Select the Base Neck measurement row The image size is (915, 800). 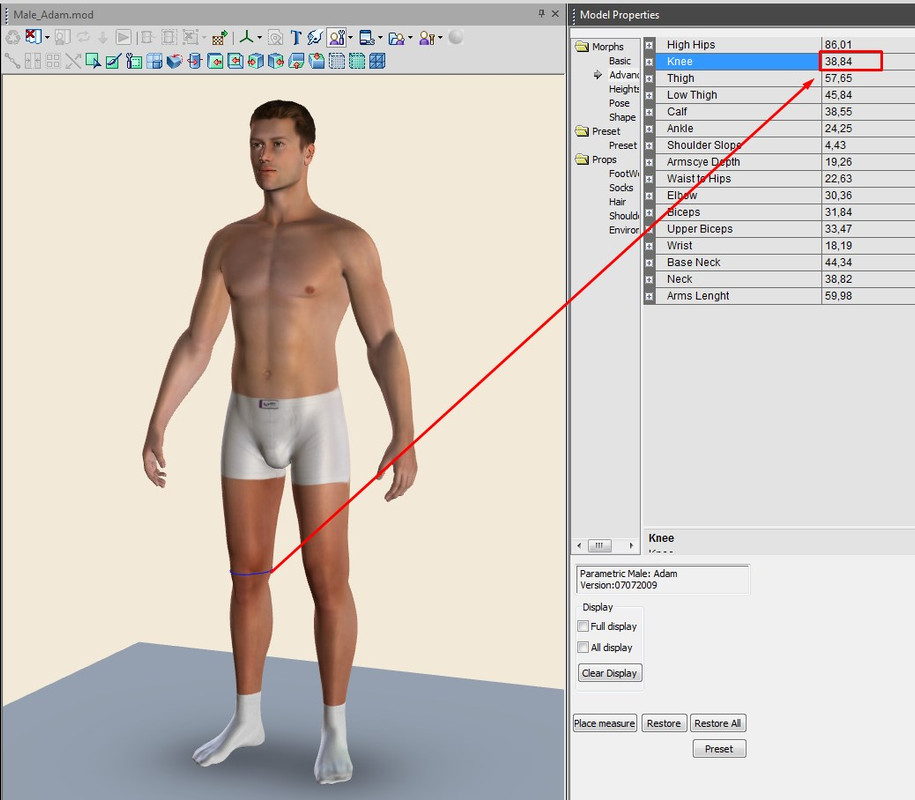click(779, 263)
